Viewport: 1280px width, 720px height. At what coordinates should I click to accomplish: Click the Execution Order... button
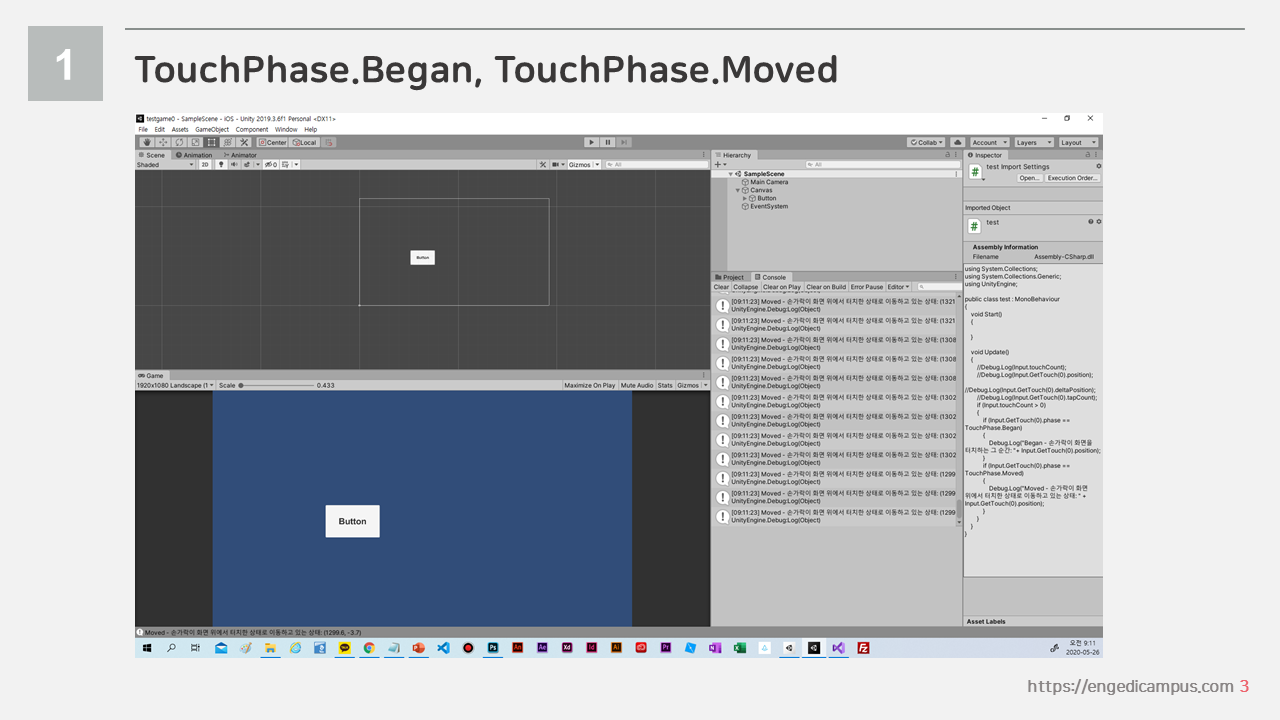pos(1073,178)
